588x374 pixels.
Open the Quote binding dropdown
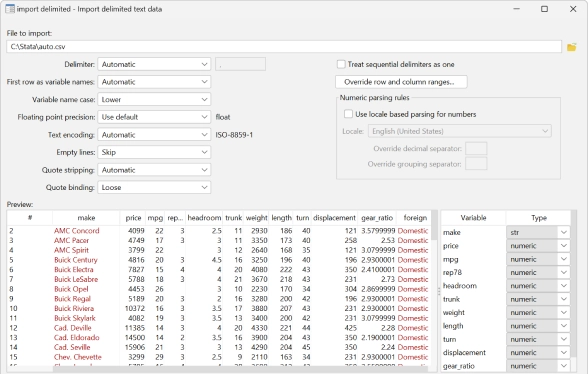(x=154, y=187)
